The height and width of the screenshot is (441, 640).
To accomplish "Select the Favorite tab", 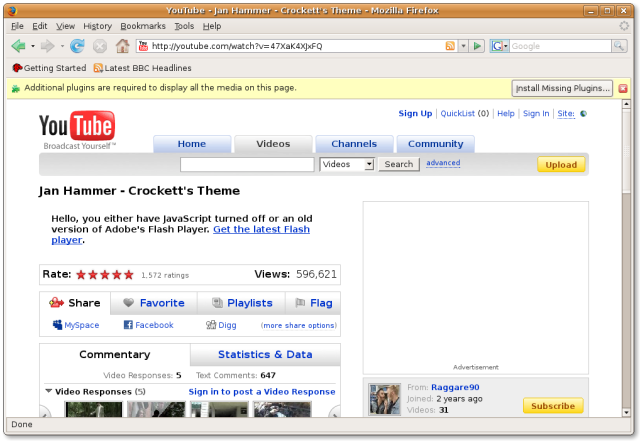I will [x=154, y=303].
